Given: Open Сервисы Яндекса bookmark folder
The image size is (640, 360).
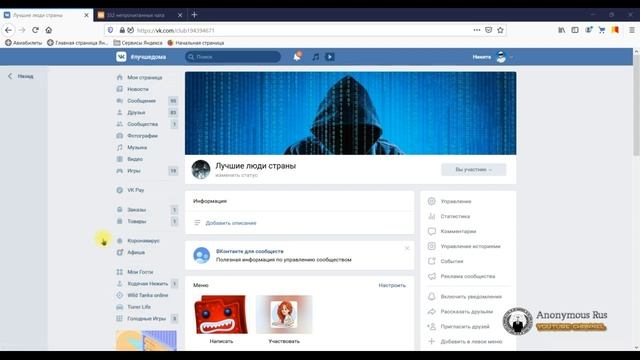Looking at the screenshot, I should [138, 42].
